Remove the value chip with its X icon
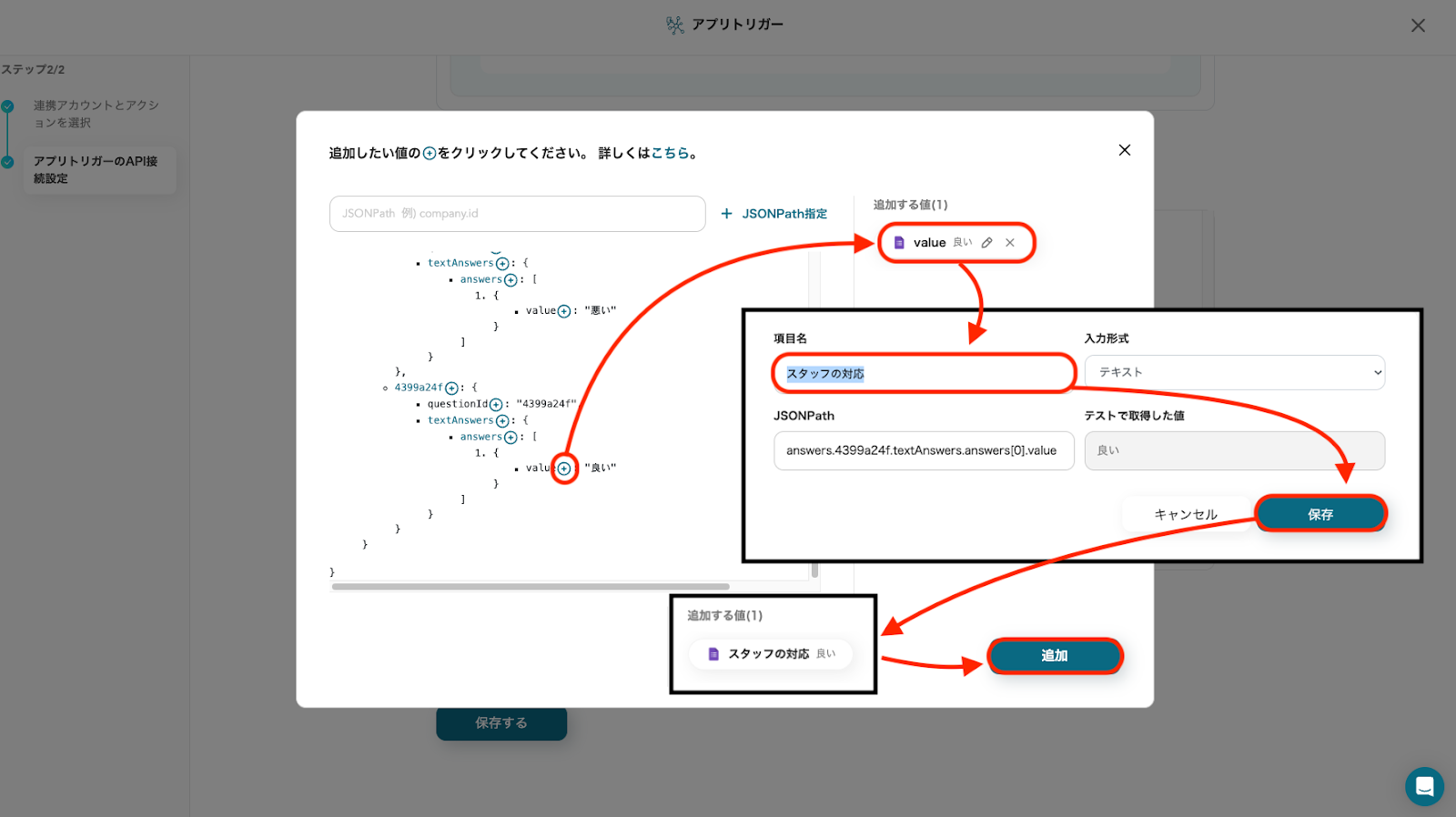 tap(1010, 243)
